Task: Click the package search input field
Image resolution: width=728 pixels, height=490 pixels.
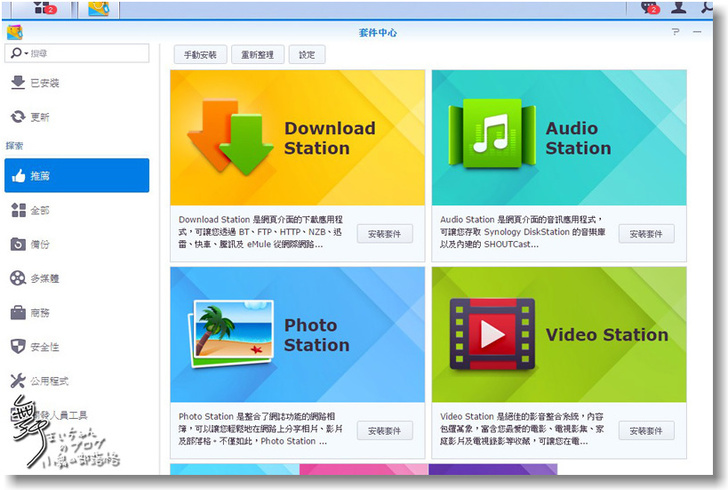Action: pyautogui.click(x=88, y=53)
